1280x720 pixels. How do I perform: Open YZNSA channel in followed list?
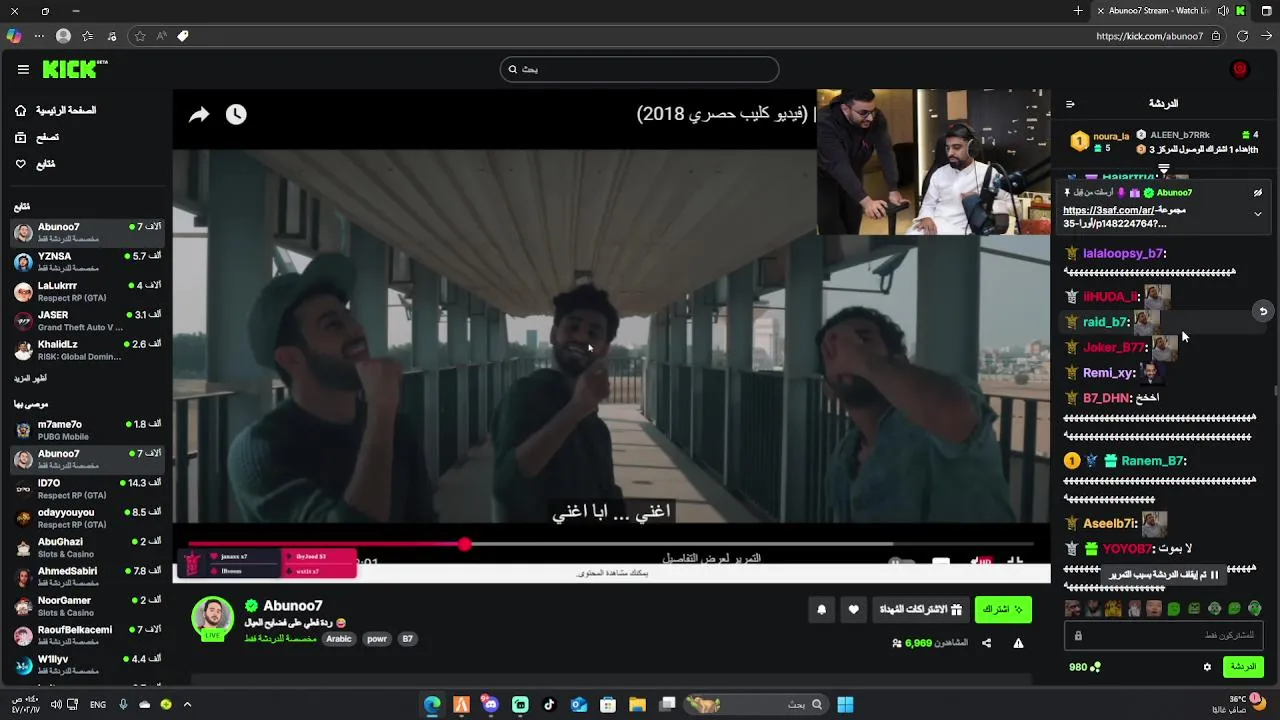pyautogui.click(x=87, y=261)
